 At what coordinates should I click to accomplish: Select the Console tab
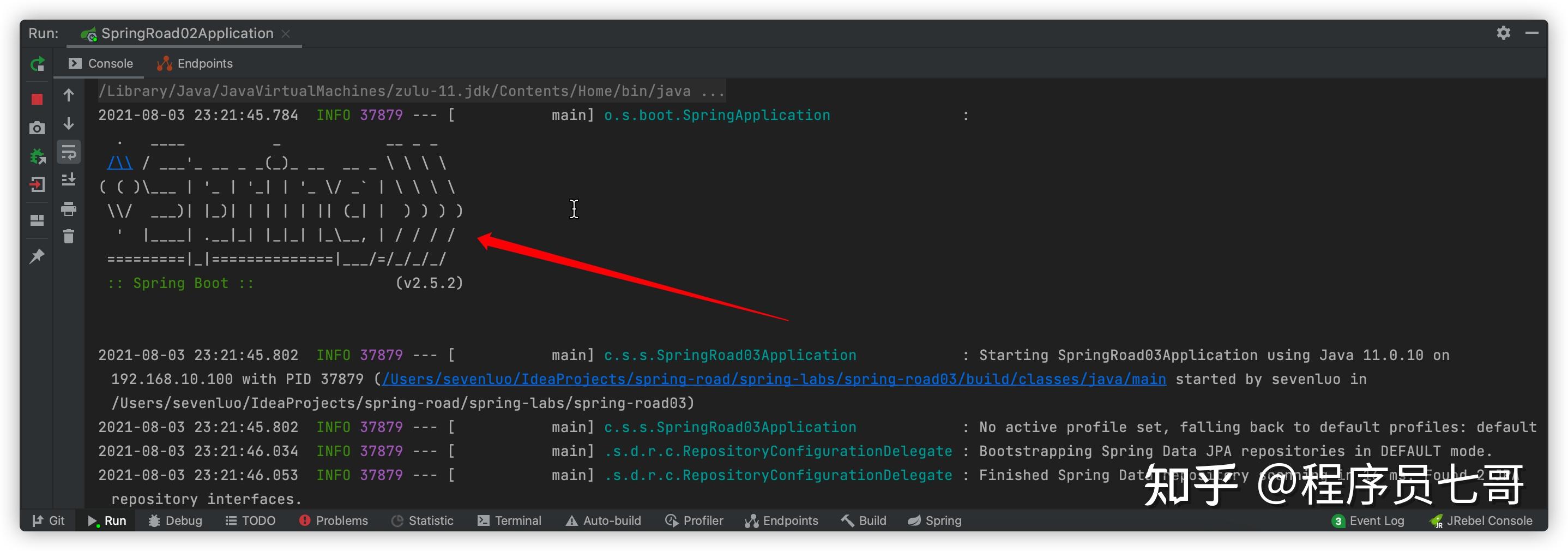point(100,63)
